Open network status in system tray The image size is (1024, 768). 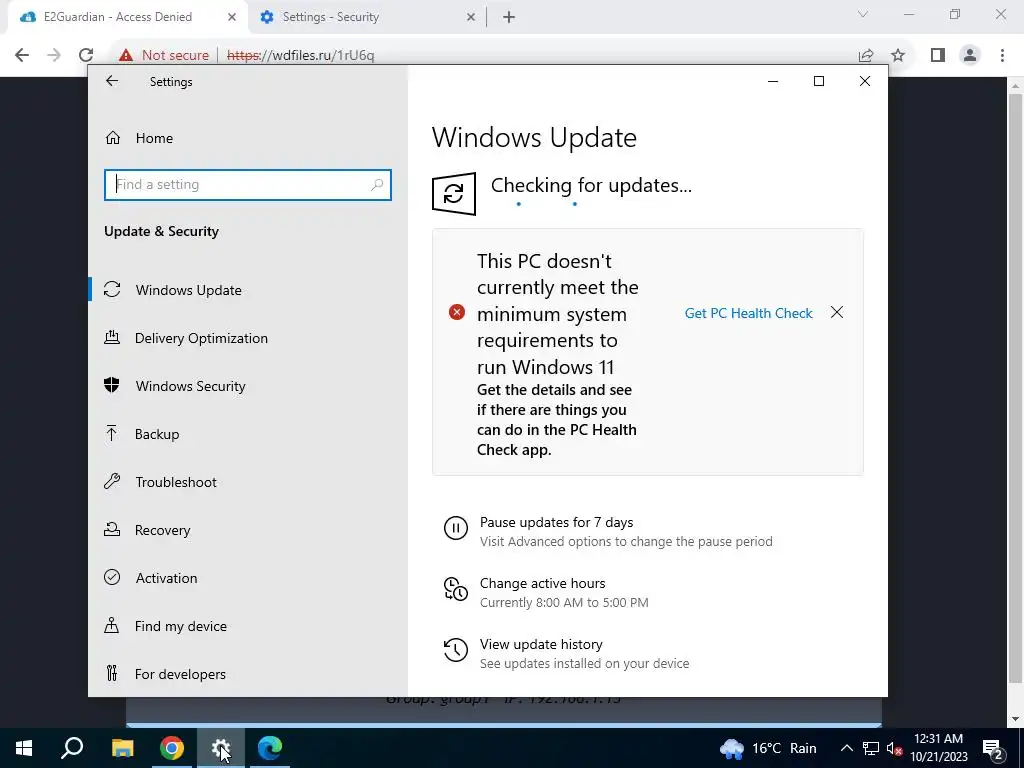pyautogui.click(x=871, y=748)
